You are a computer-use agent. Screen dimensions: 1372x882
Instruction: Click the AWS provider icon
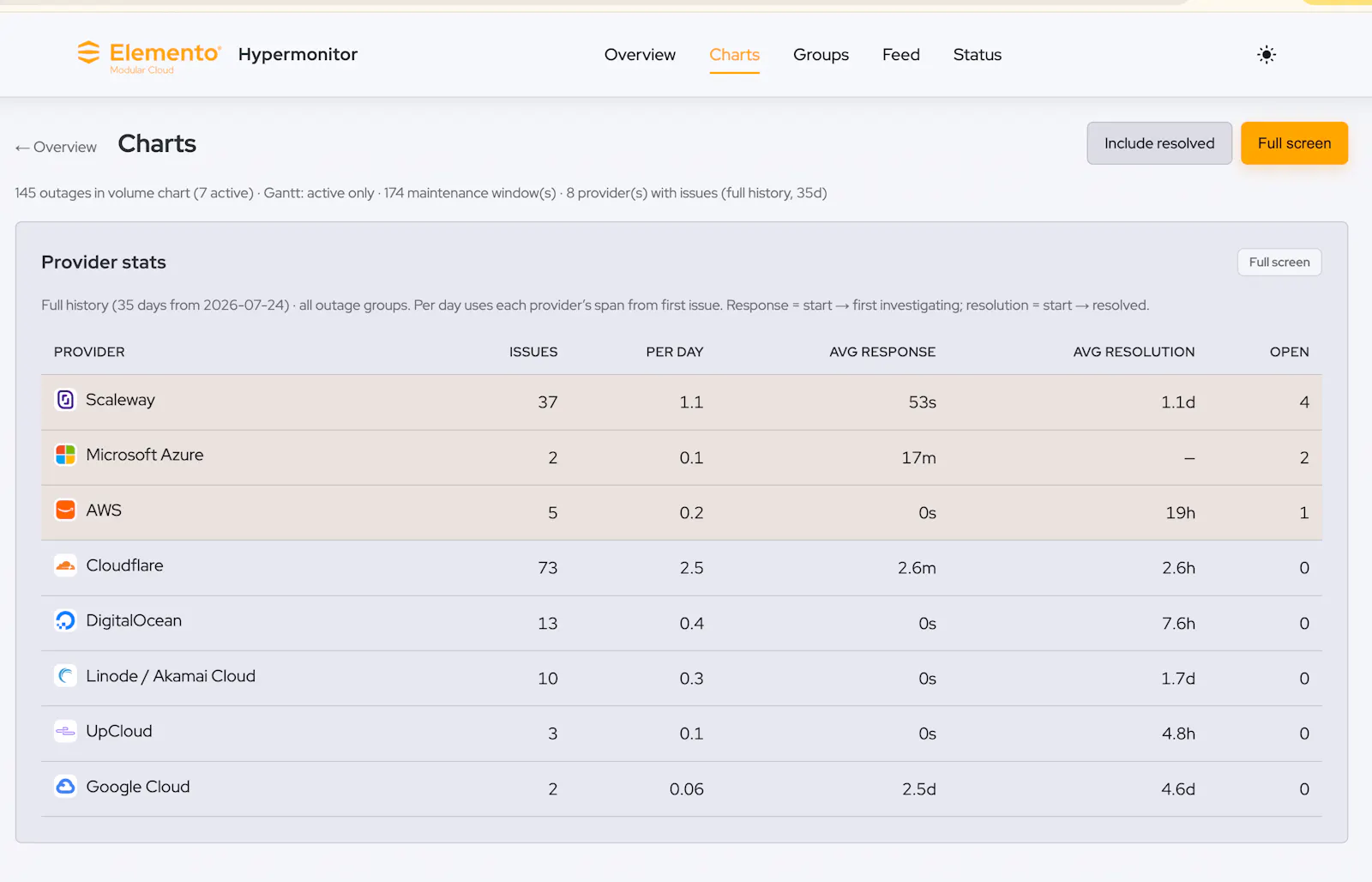[65, 510]
